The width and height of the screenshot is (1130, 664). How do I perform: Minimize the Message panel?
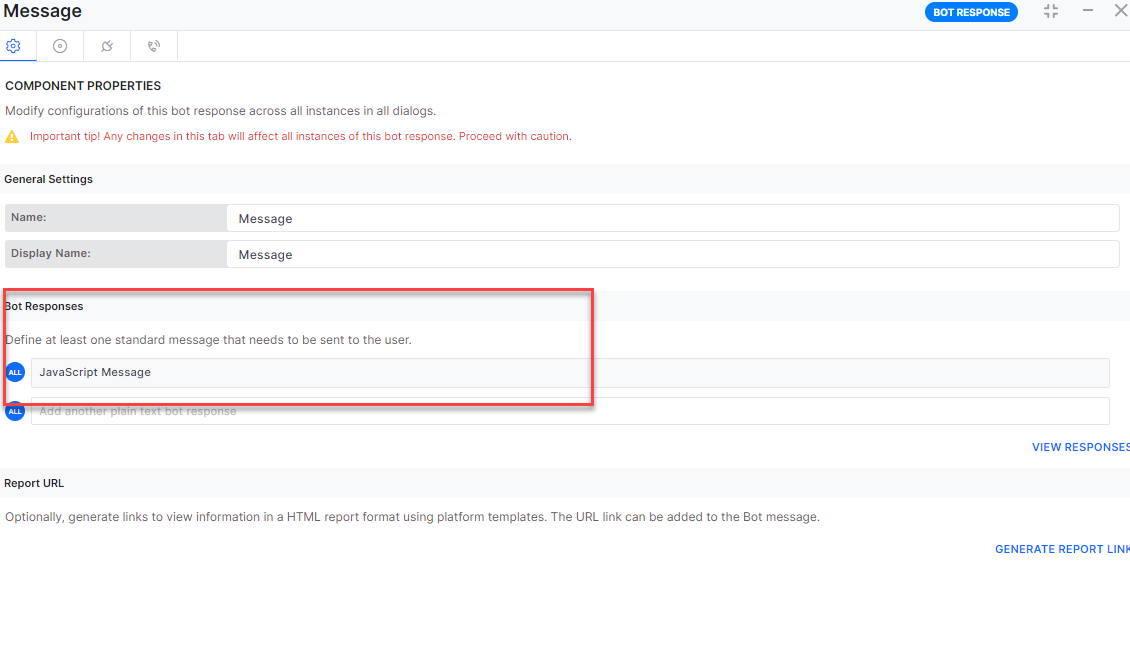(x=1088, y=11)
